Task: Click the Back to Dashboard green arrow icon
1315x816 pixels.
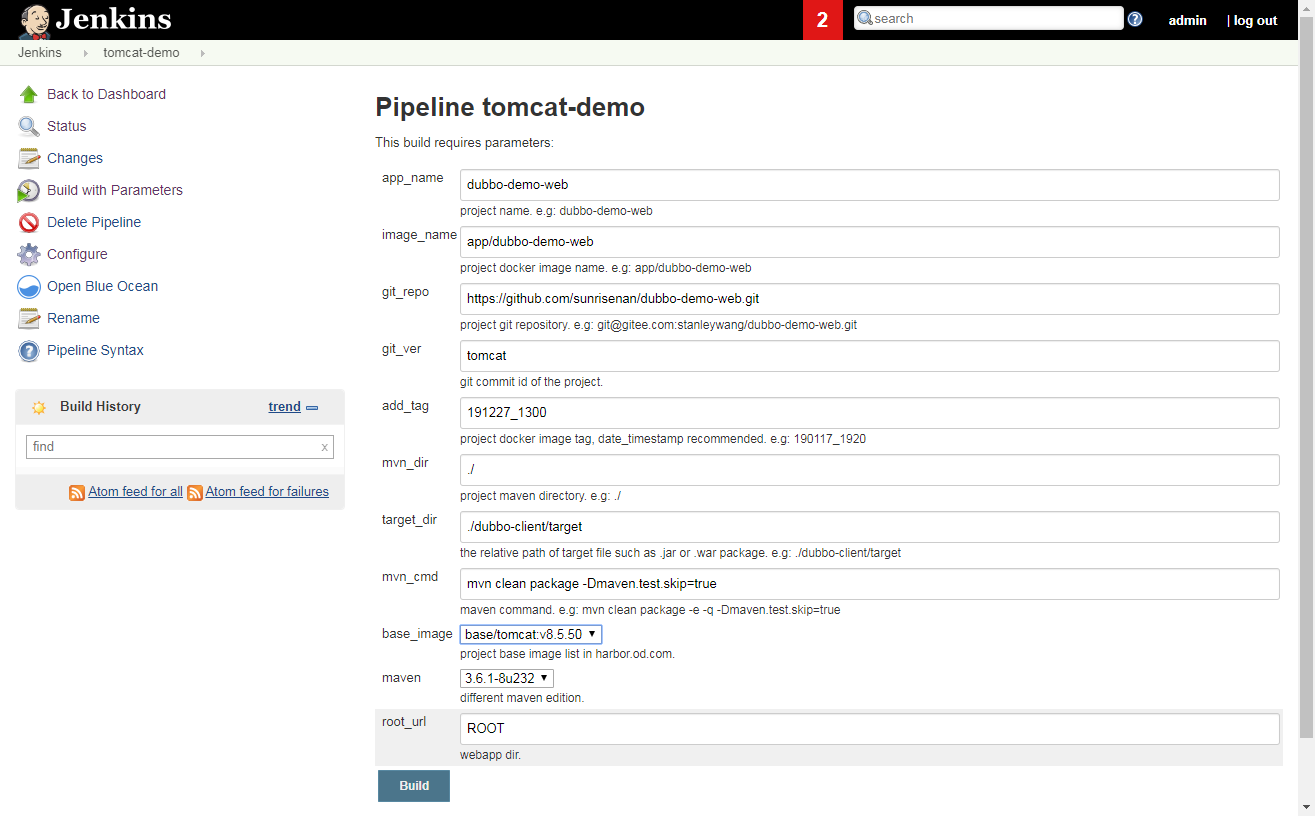Action: pyautogui.click(x=28, y=94)
